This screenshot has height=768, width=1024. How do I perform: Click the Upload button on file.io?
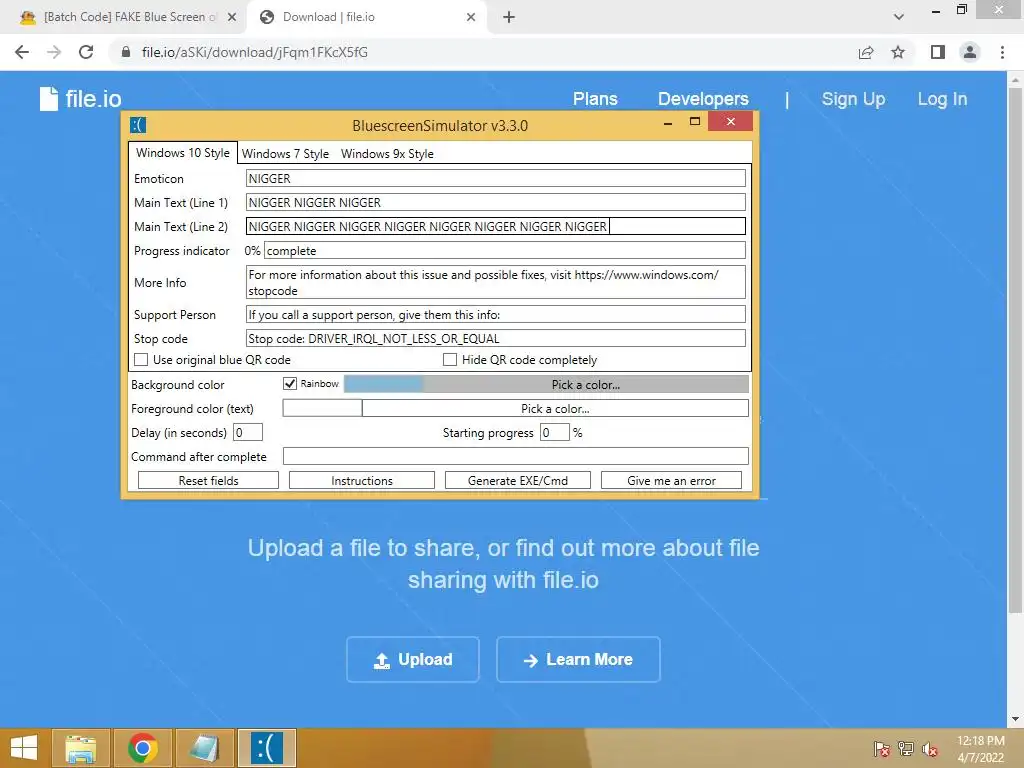coord(413,660)
